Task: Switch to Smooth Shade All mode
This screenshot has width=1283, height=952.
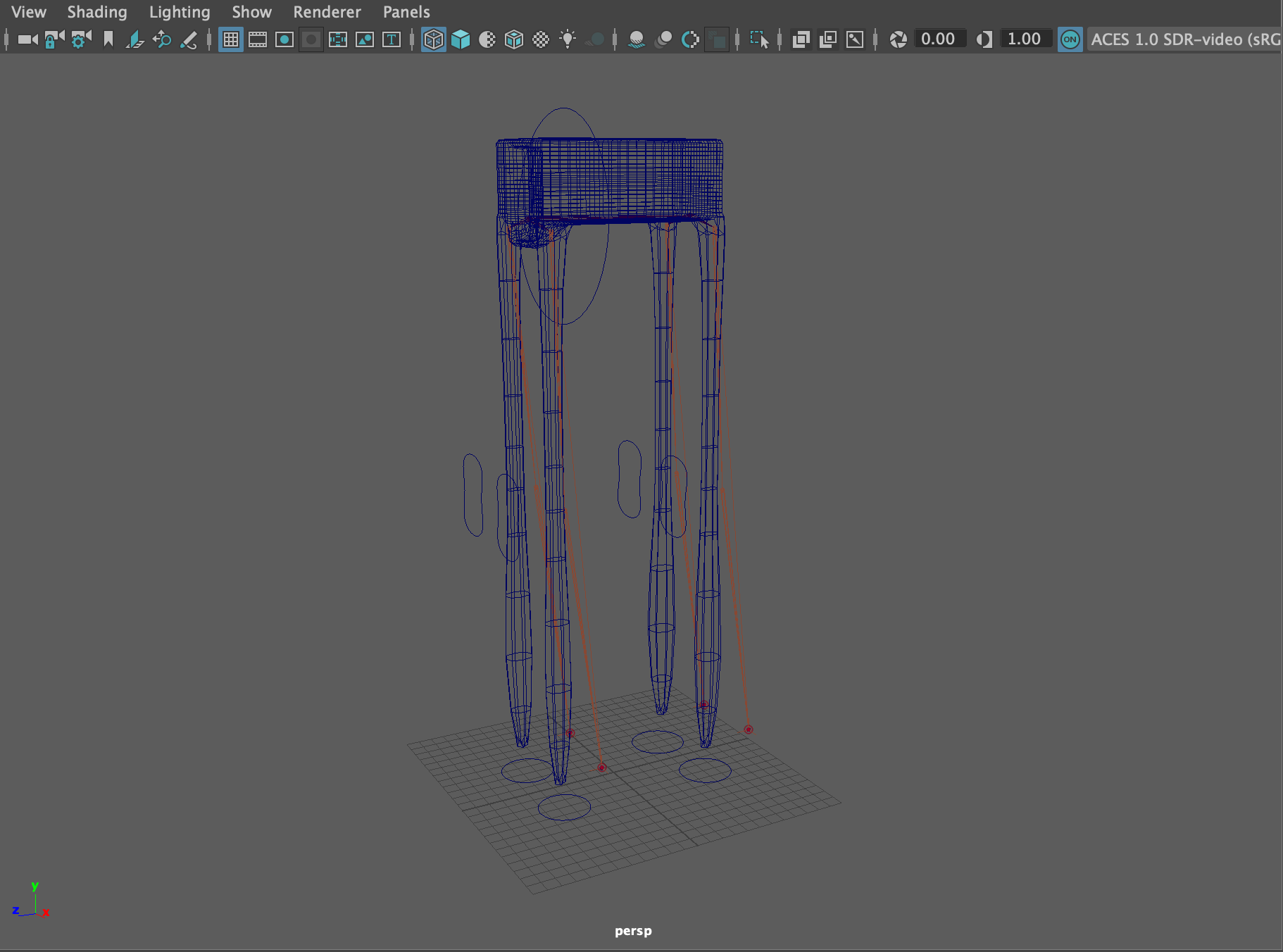Action: click(x=461, y=39)
